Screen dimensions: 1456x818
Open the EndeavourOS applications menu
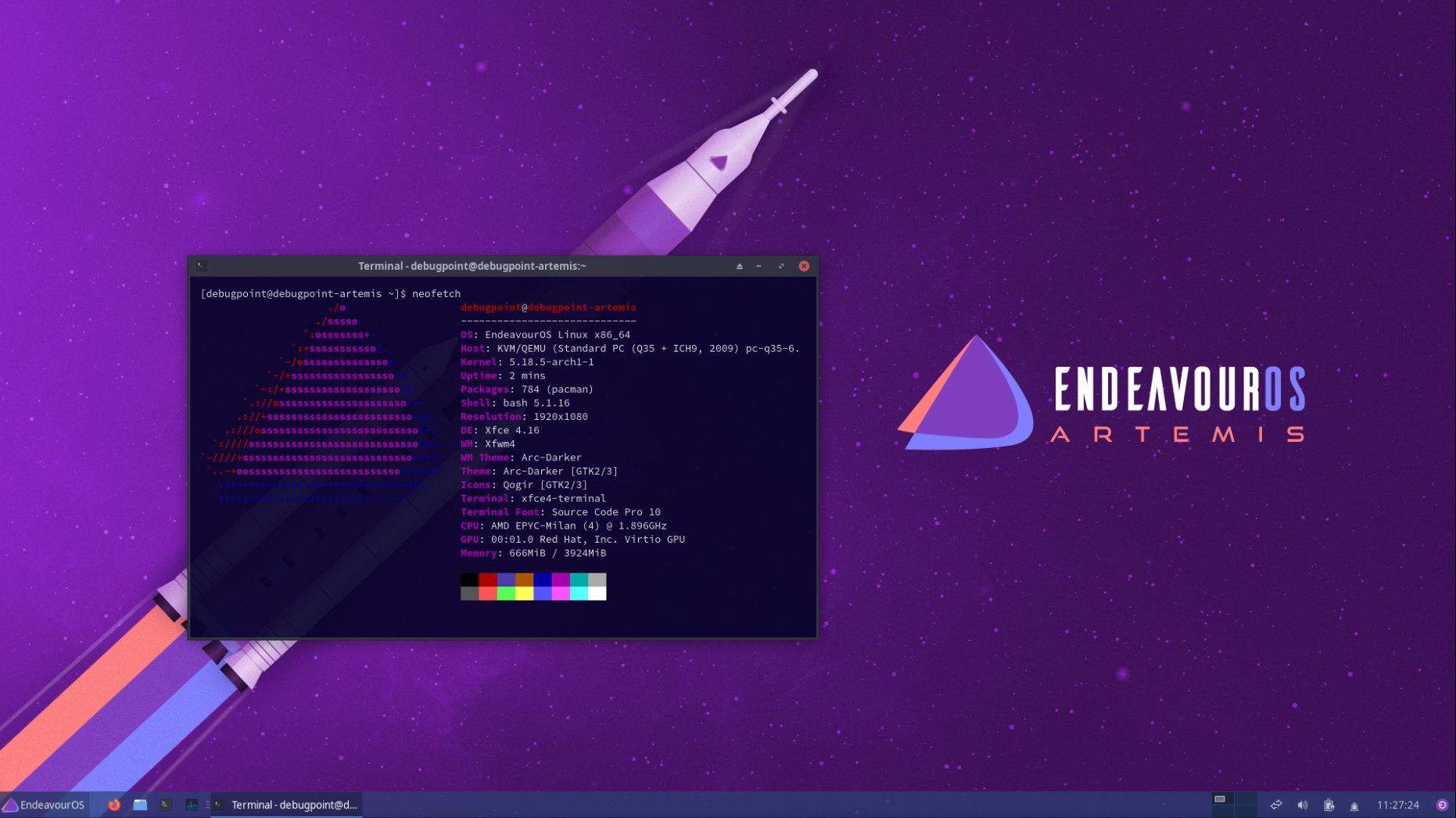[x=44, y=805]
